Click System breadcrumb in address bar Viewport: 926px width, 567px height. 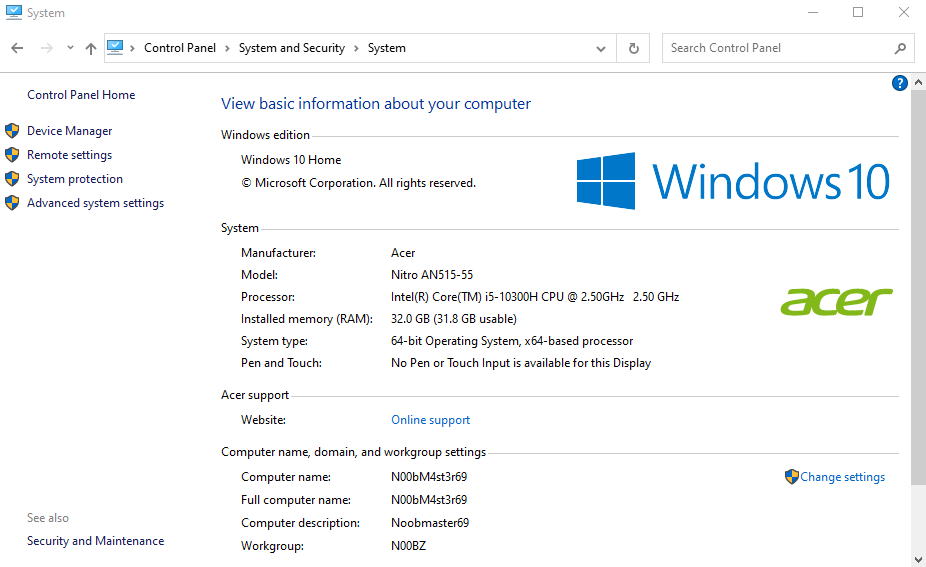pyautogui.click(x=387, y=48)
